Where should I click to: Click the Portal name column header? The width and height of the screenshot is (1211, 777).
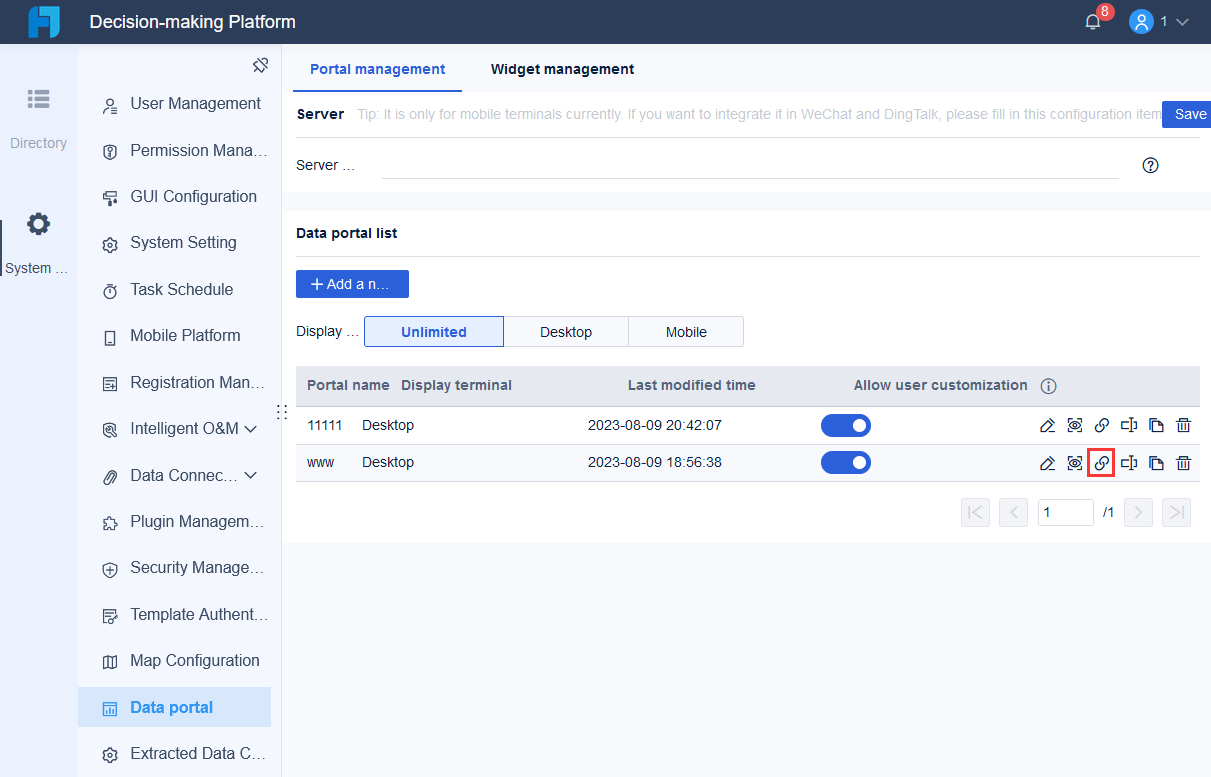coord(348,386)
